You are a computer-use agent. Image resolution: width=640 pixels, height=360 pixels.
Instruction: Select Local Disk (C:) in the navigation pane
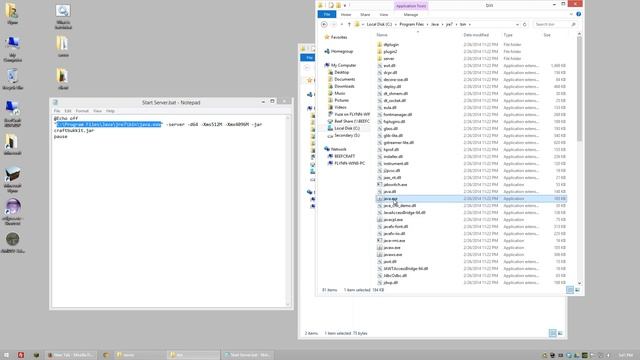(347, 128)
